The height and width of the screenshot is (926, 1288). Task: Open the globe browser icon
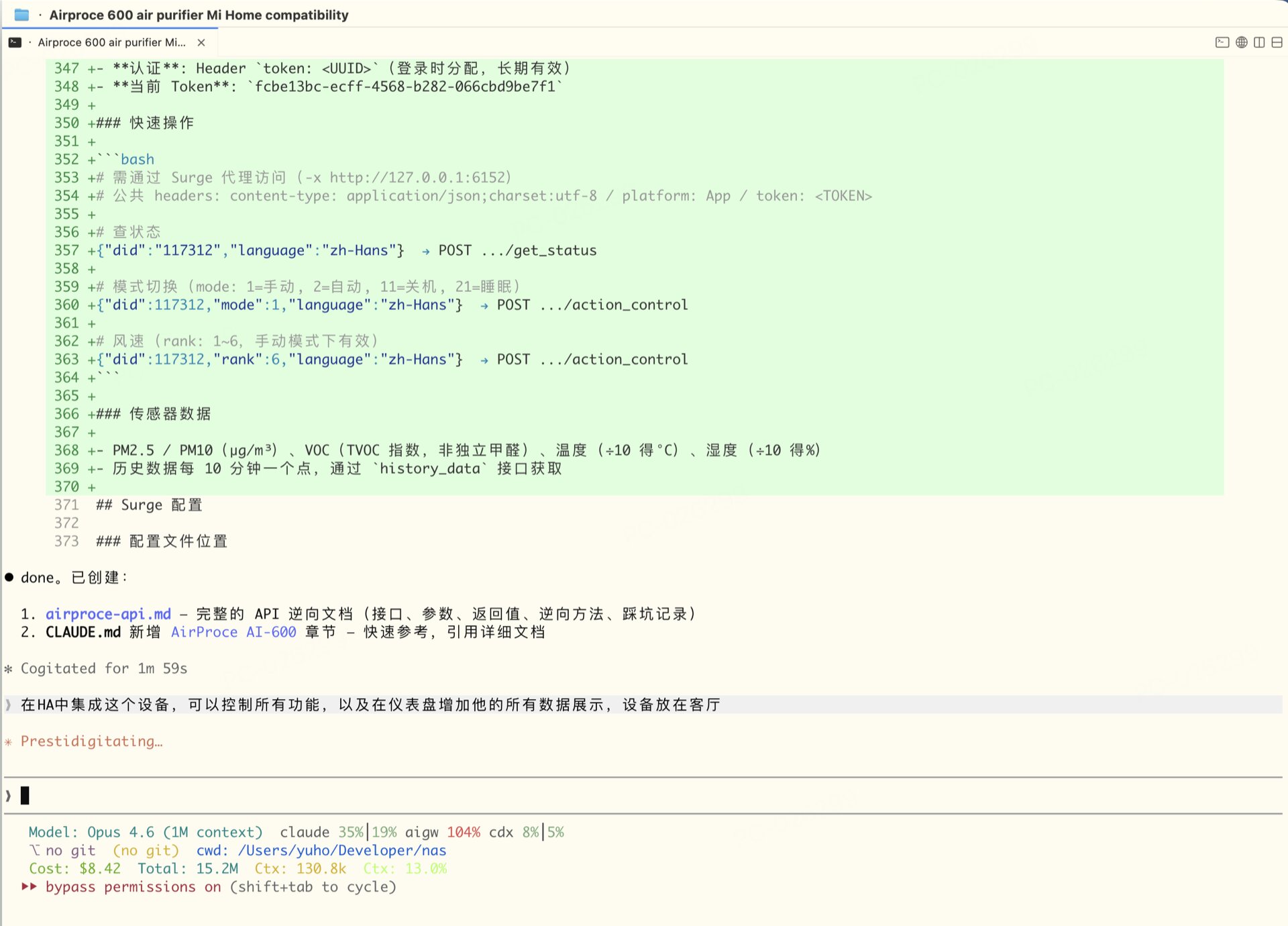(1241, 42)
